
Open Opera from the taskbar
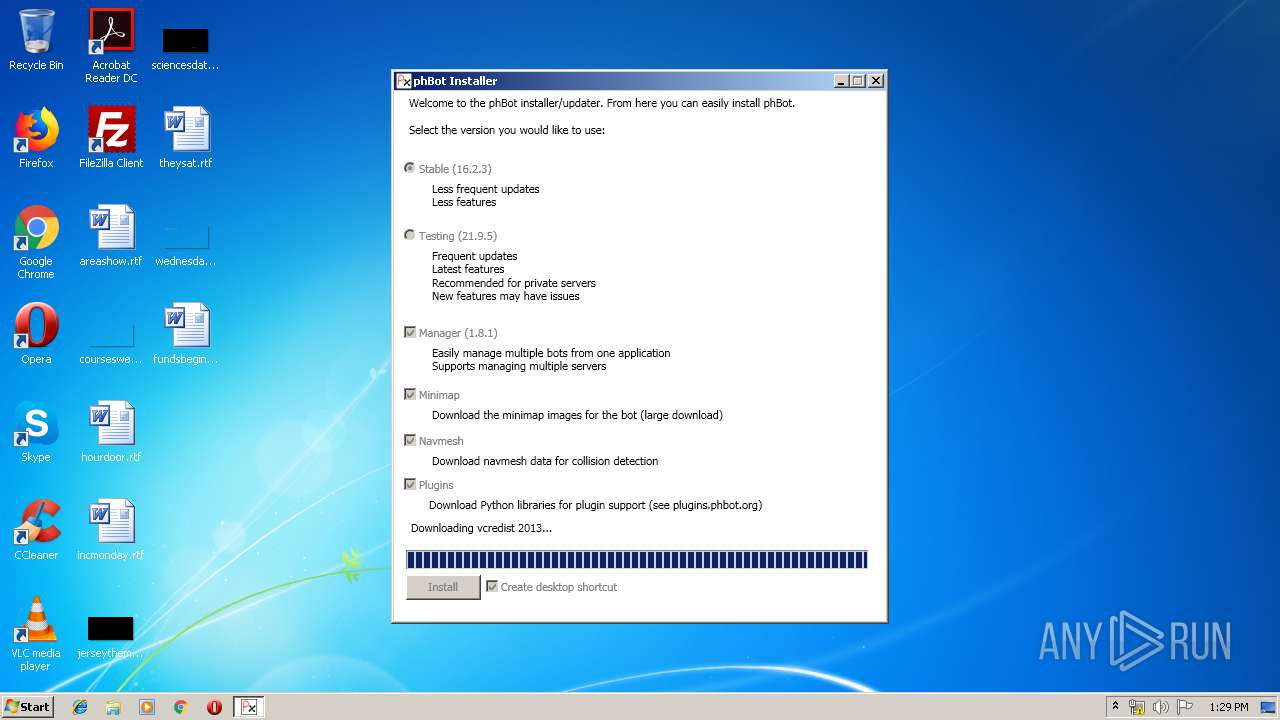[214, 707]
